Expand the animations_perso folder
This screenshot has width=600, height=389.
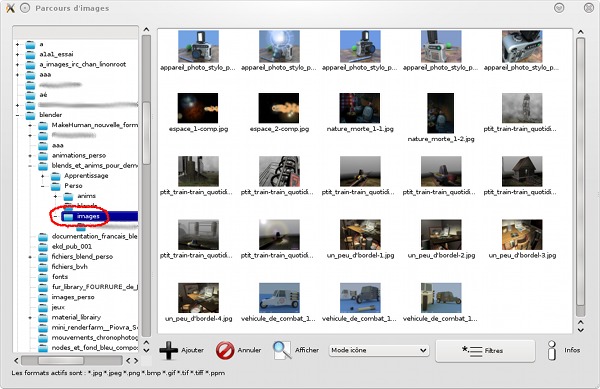pyautogui.click(x=30, y=155)
